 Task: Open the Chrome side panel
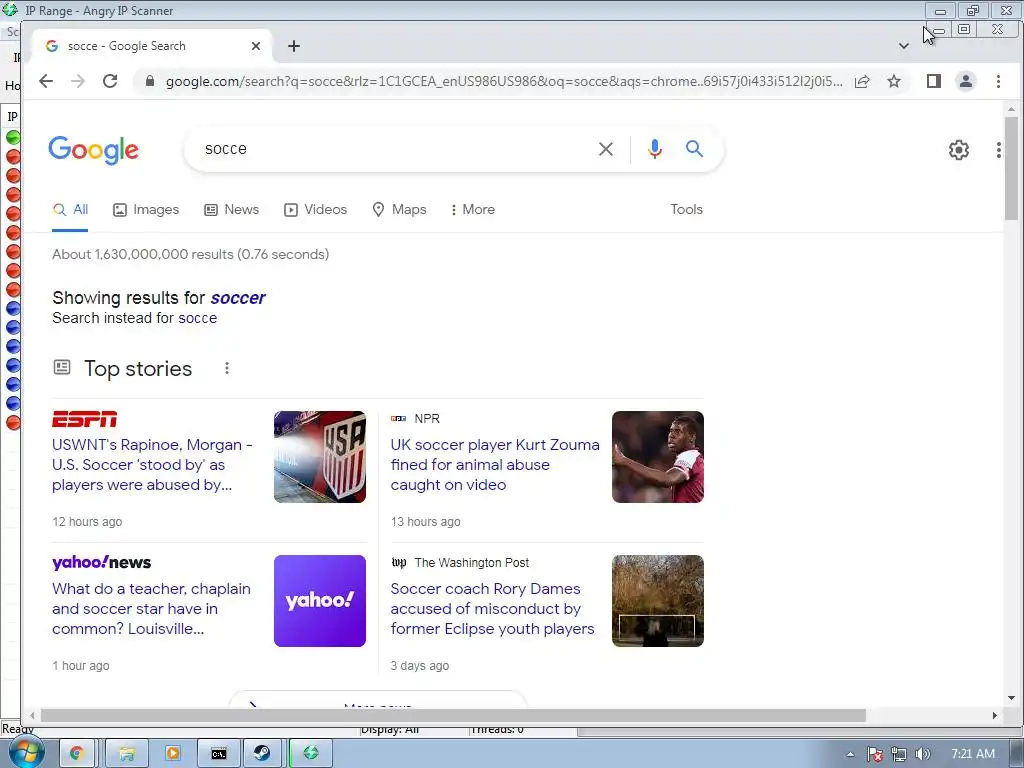coord(934,81)
